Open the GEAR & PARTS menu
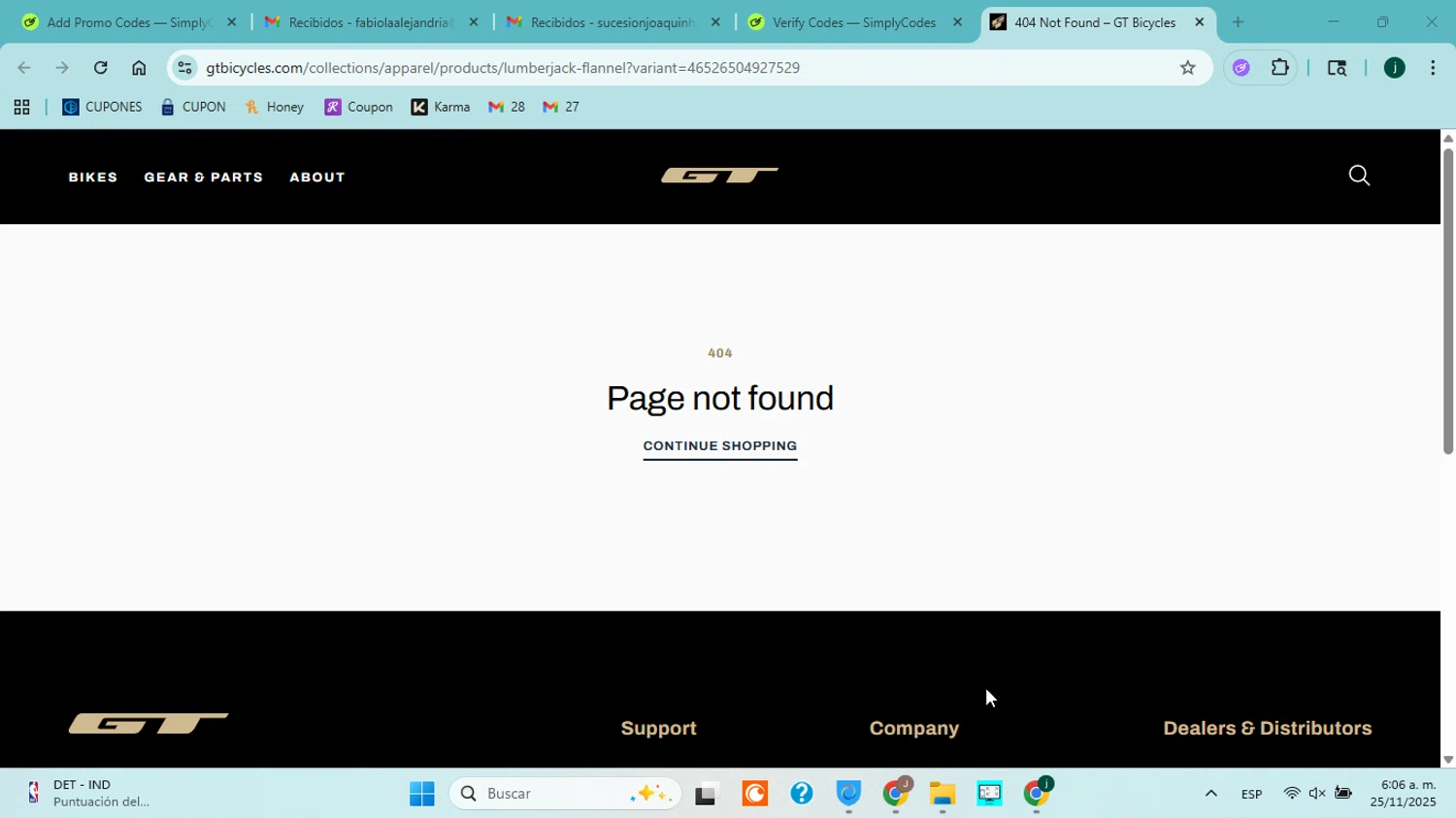 pos(204,178)
